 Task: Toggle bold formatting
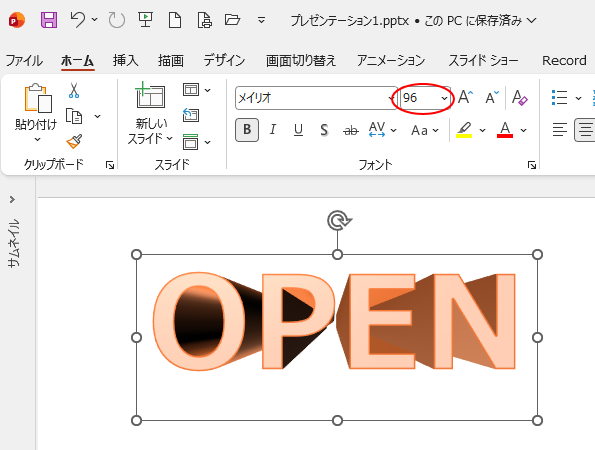pyautogui.click(x=247, y=130)
